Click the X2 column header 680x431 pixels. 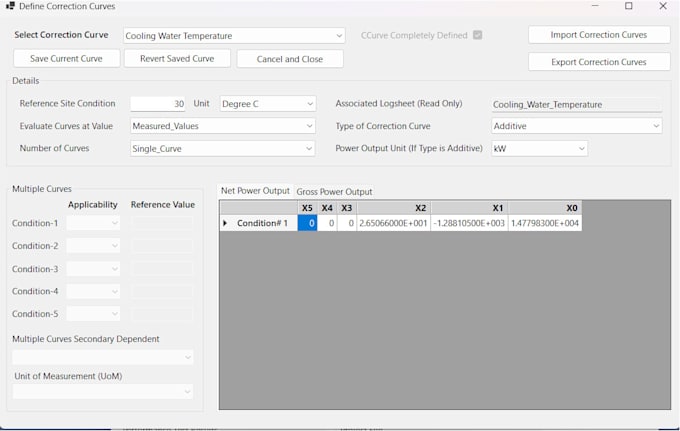(x=393, y=208)
